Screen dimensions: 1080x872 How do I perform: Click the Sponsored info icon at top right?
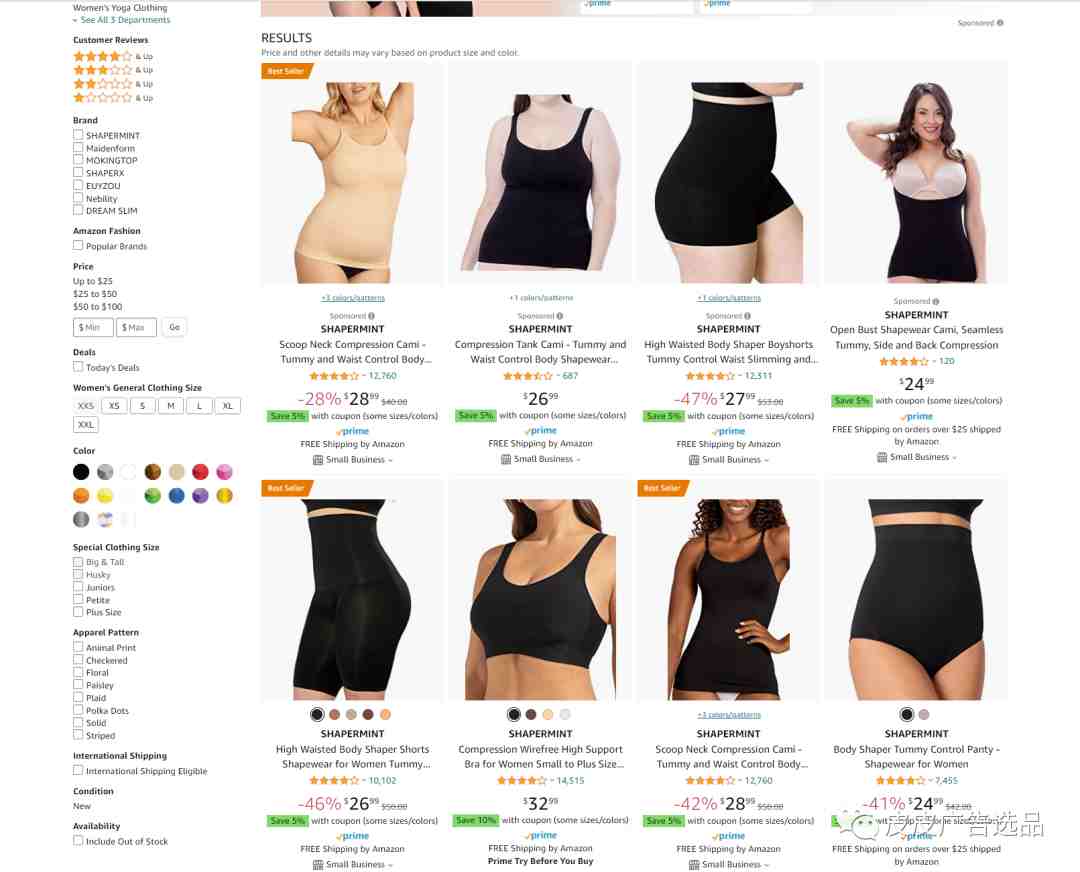[x=999, y=23]
